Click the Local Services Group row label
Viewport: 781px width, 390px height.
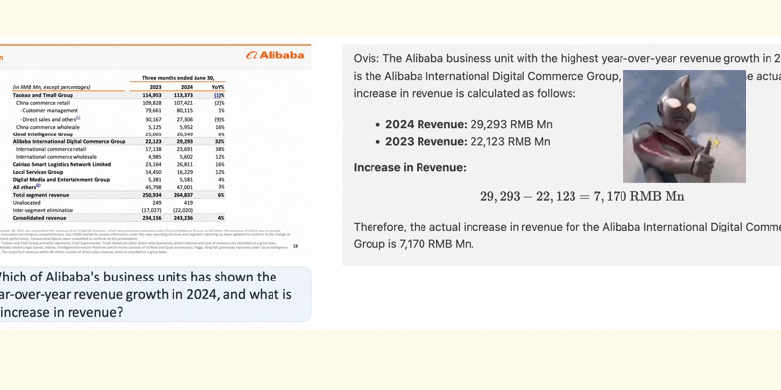pyautogui.click(x=38, y=172)
